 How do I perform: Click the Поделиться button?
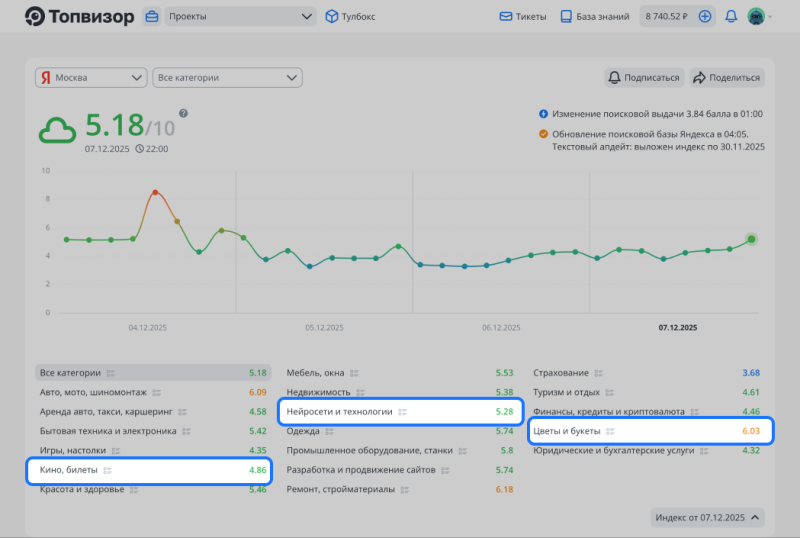click(727, 77)
